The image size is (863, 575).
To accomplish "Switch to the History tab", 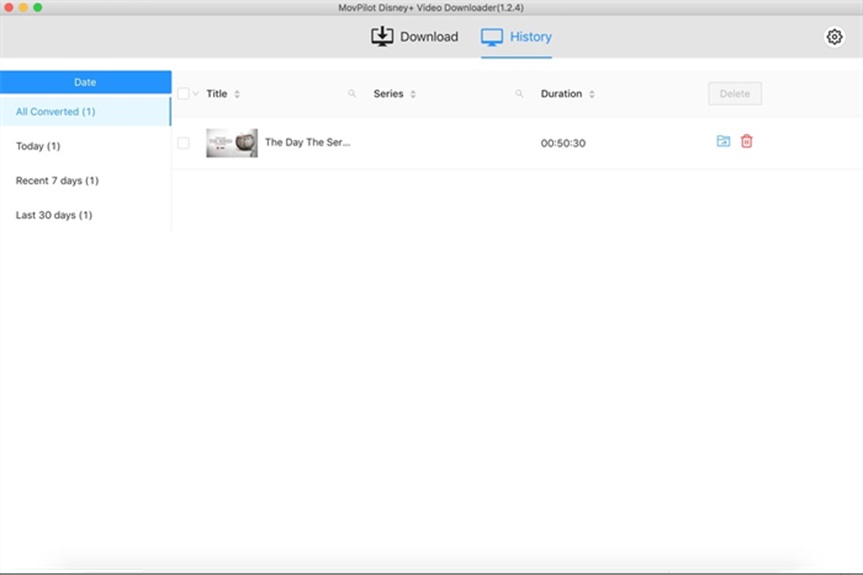I will 516,37.
